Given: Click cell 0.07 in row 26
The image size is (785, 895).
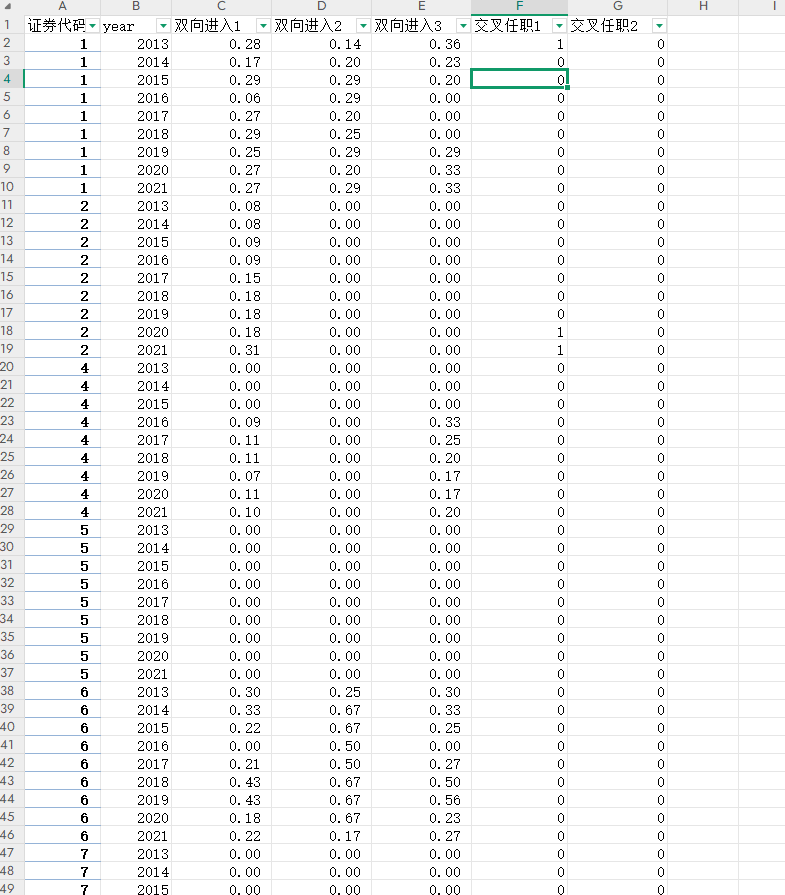Looking at the screenshot, I should tap(222, 476).
